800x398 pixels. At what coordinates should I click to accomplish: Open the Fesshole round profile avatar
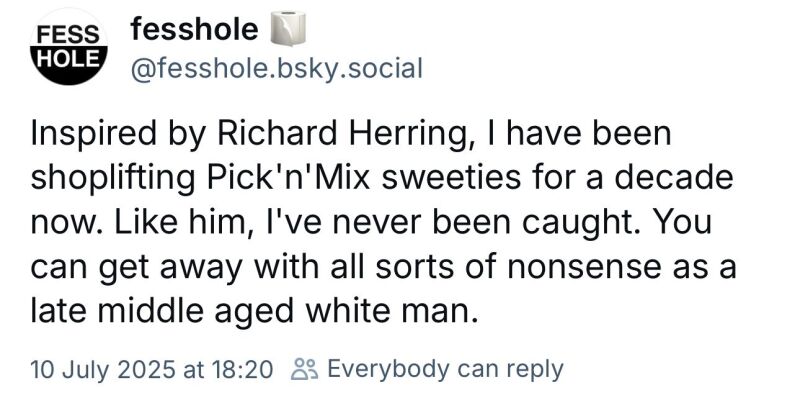(x=69, y=46)
